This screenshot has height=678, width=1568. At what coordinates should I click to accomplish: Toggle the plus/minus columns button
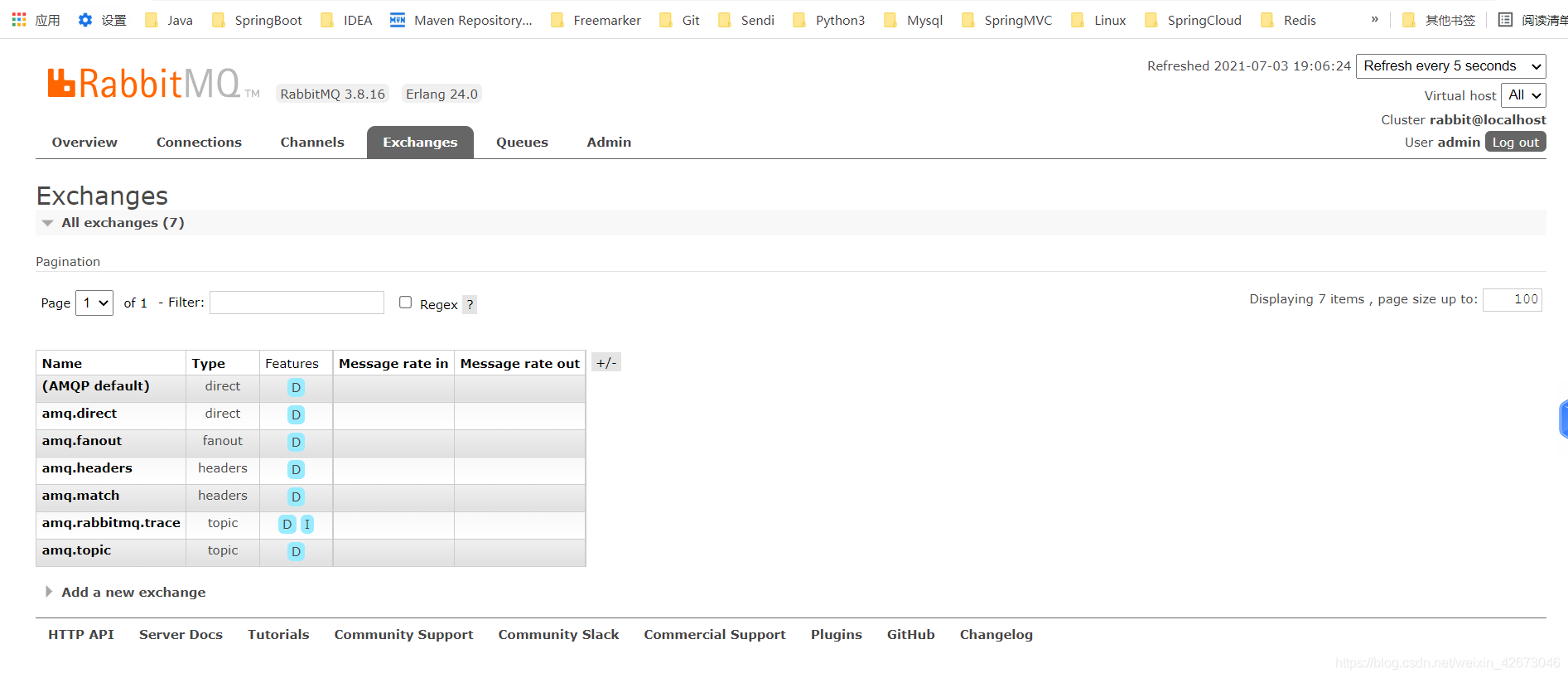[x=606, y=363]
